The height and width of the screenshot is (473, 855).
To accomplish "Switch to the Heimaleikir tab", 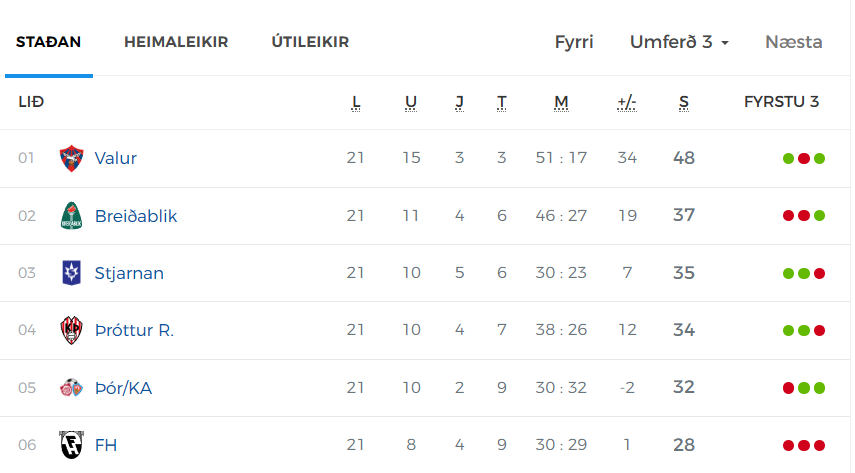I will point(176,42).
